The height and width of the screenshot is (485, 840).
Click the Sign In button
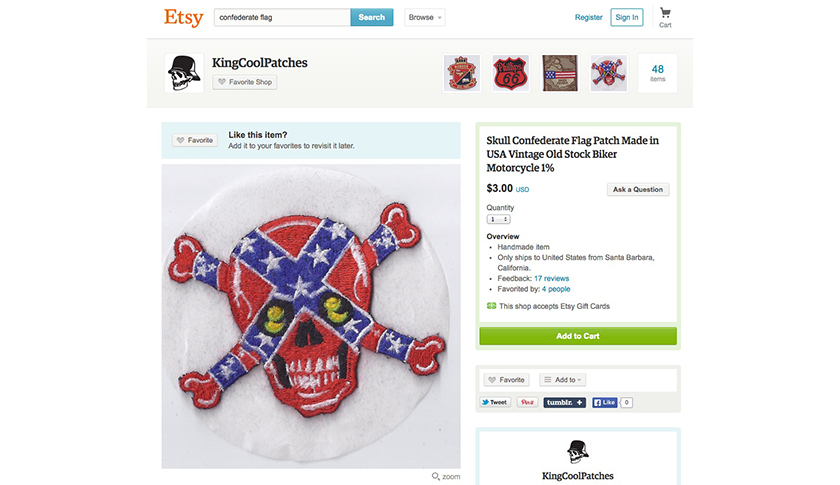tap(627, 17)
